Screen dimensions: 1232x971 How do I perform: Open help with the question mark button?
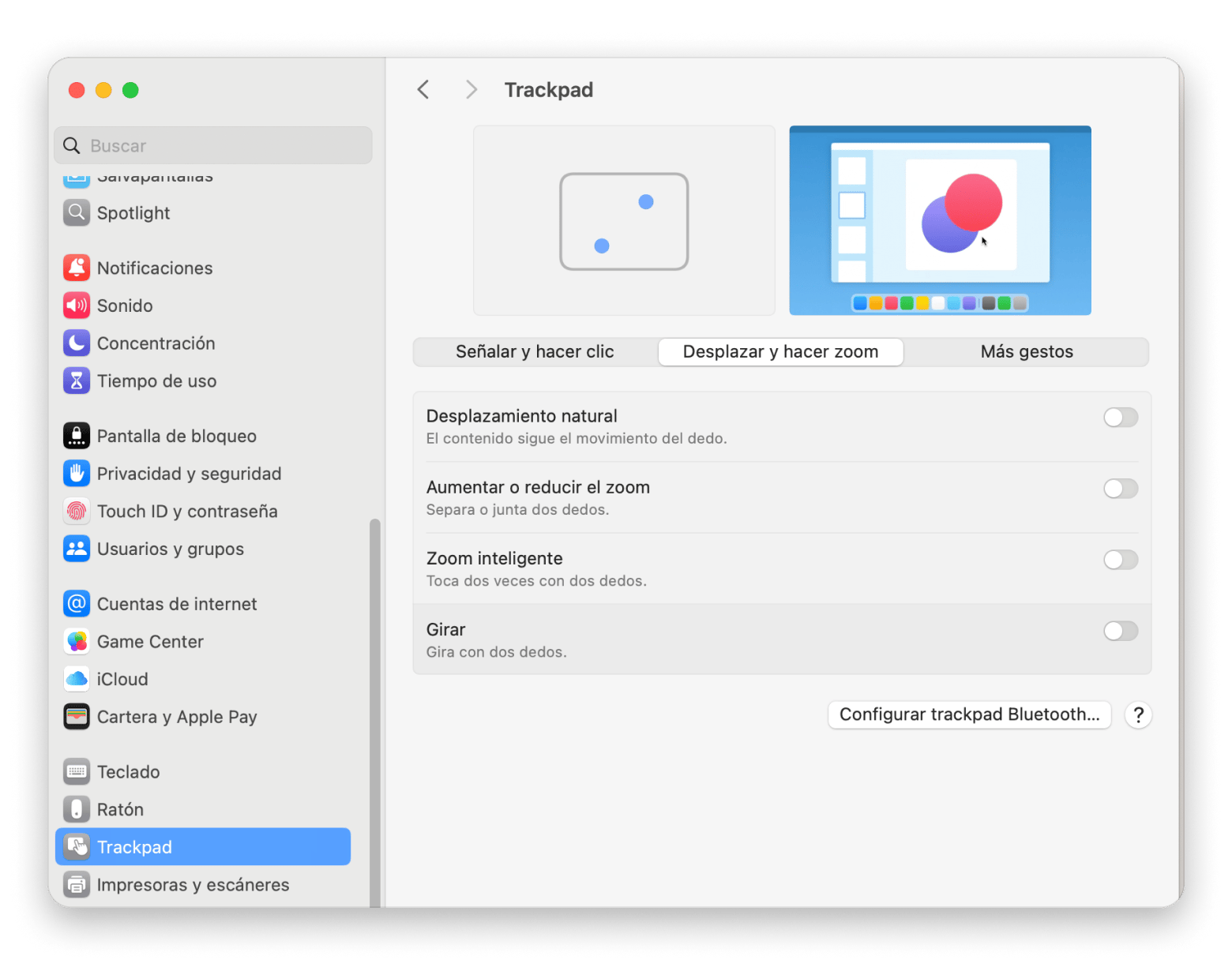(x=1138, y=715)
